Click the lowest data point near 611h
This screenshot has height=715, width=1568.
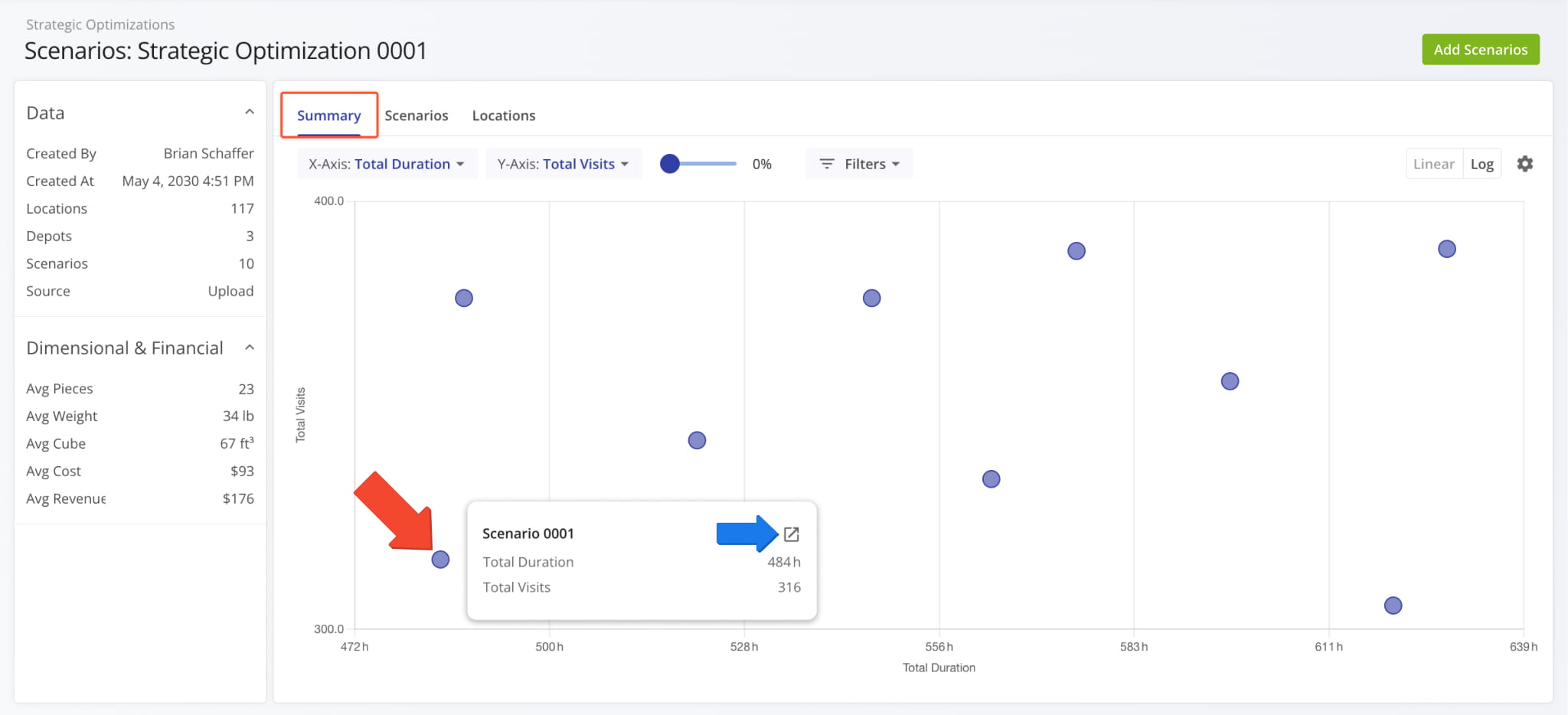(x=1393, y=606)
